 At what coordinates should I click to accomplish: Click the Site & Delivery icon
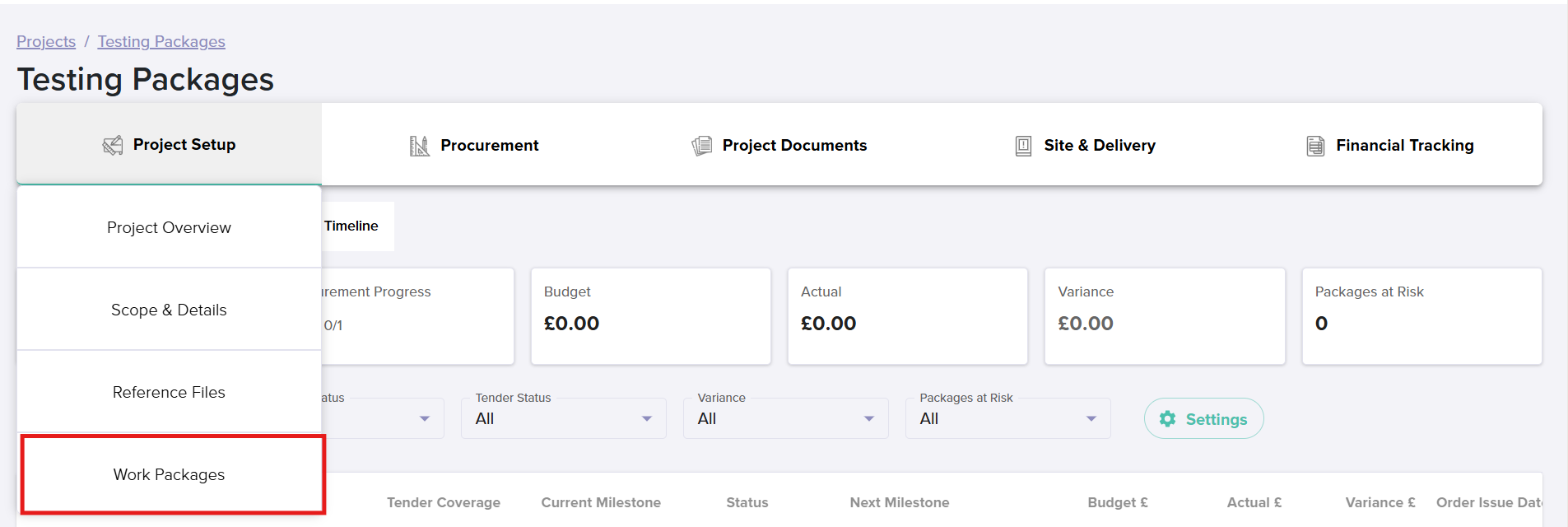(x=1023, y=146)
